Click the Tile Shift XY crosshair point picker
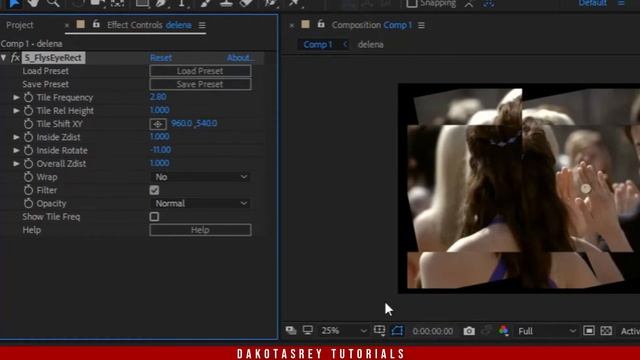Viewport: 640px width, 360px height. [158, 124]
